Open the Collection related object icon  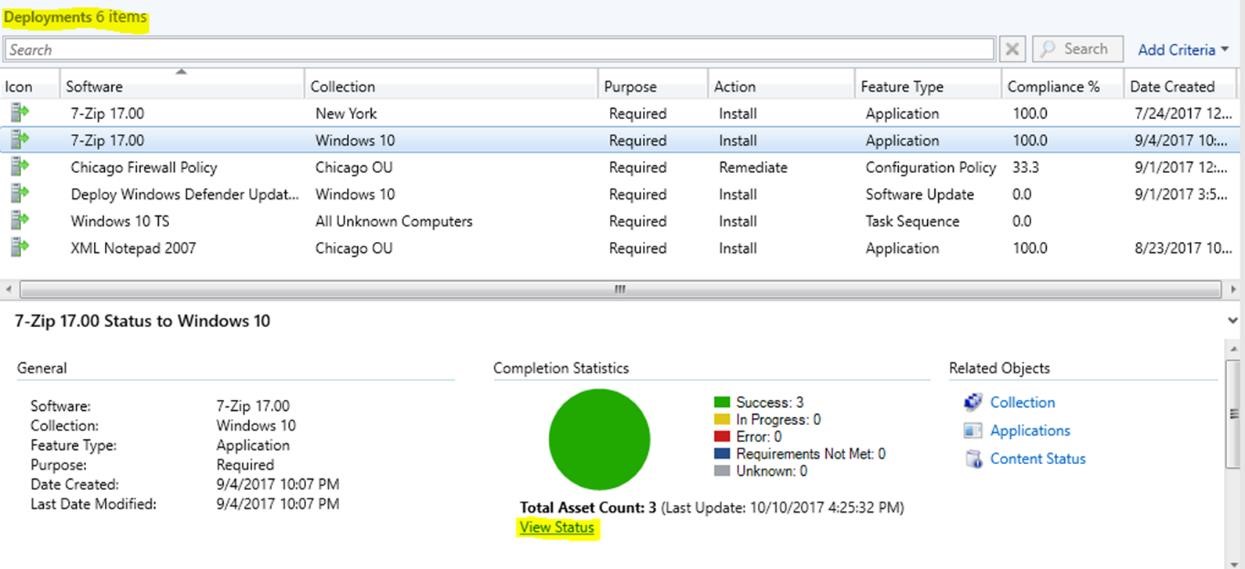click(x=973, y=402)
